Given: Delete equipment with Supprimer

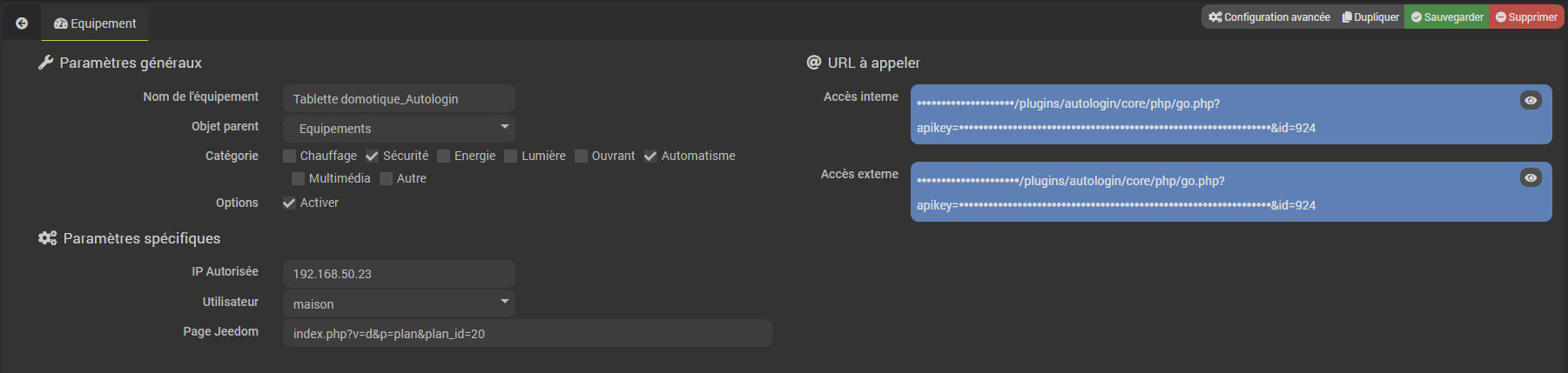Looking at the screenshot, I should tap(1526, 17).
